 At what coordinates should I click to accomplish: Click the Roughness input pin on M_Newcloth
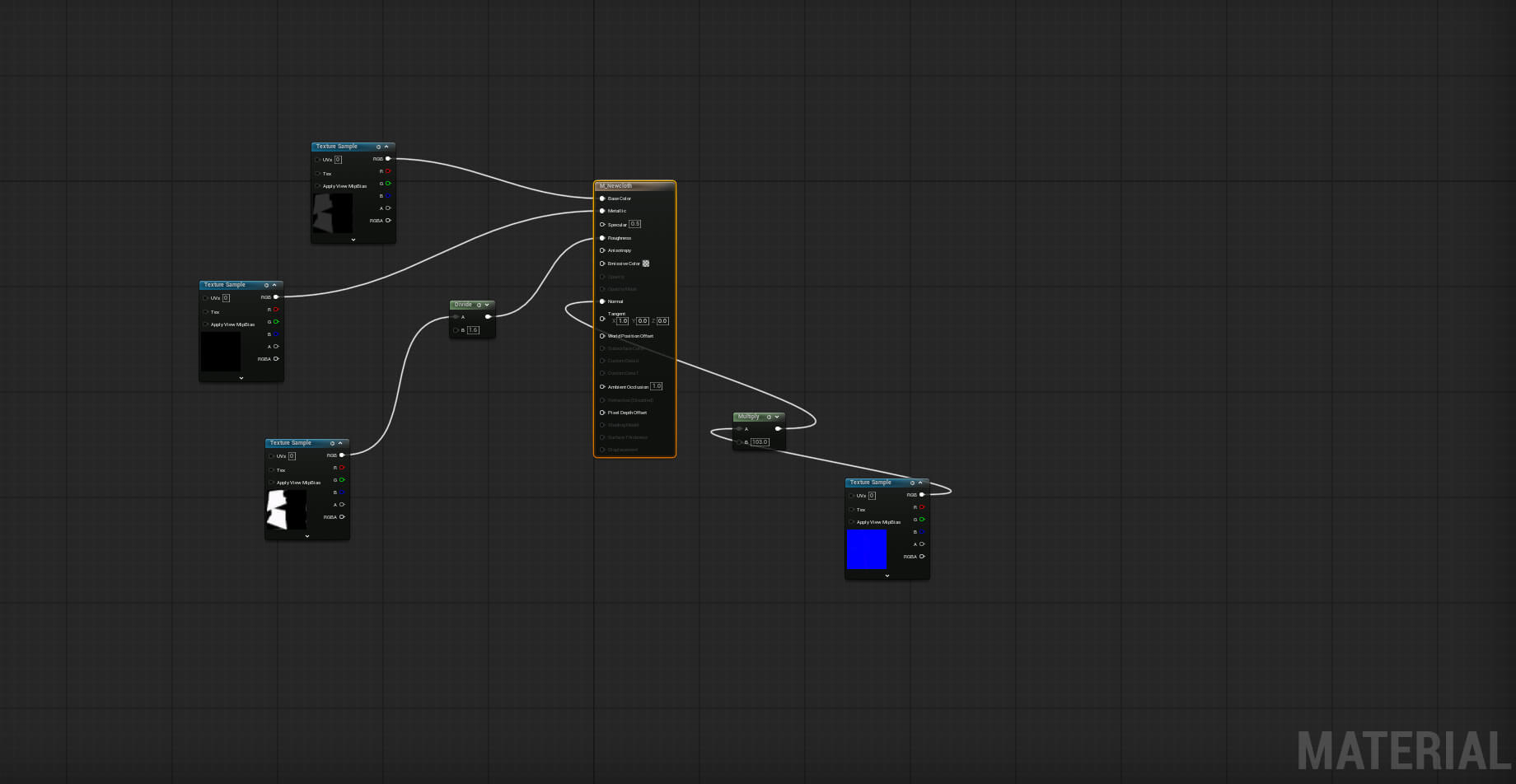602,238
